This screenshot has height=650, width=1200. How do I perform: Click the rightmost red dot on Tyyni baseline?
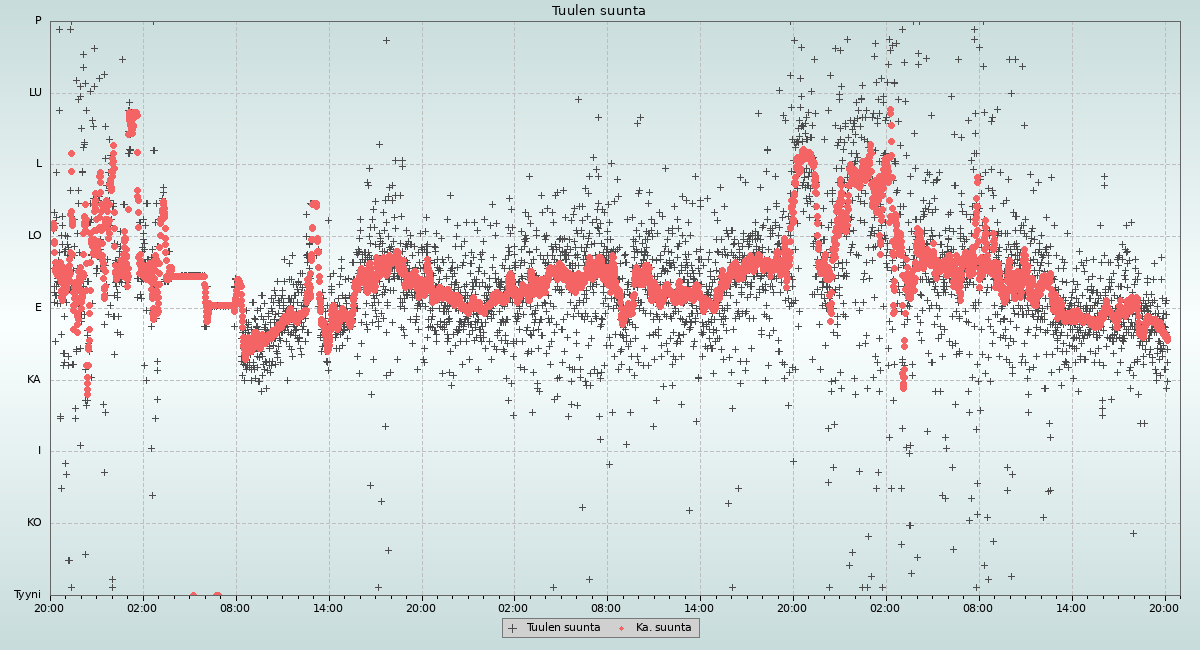pos(217,596)
